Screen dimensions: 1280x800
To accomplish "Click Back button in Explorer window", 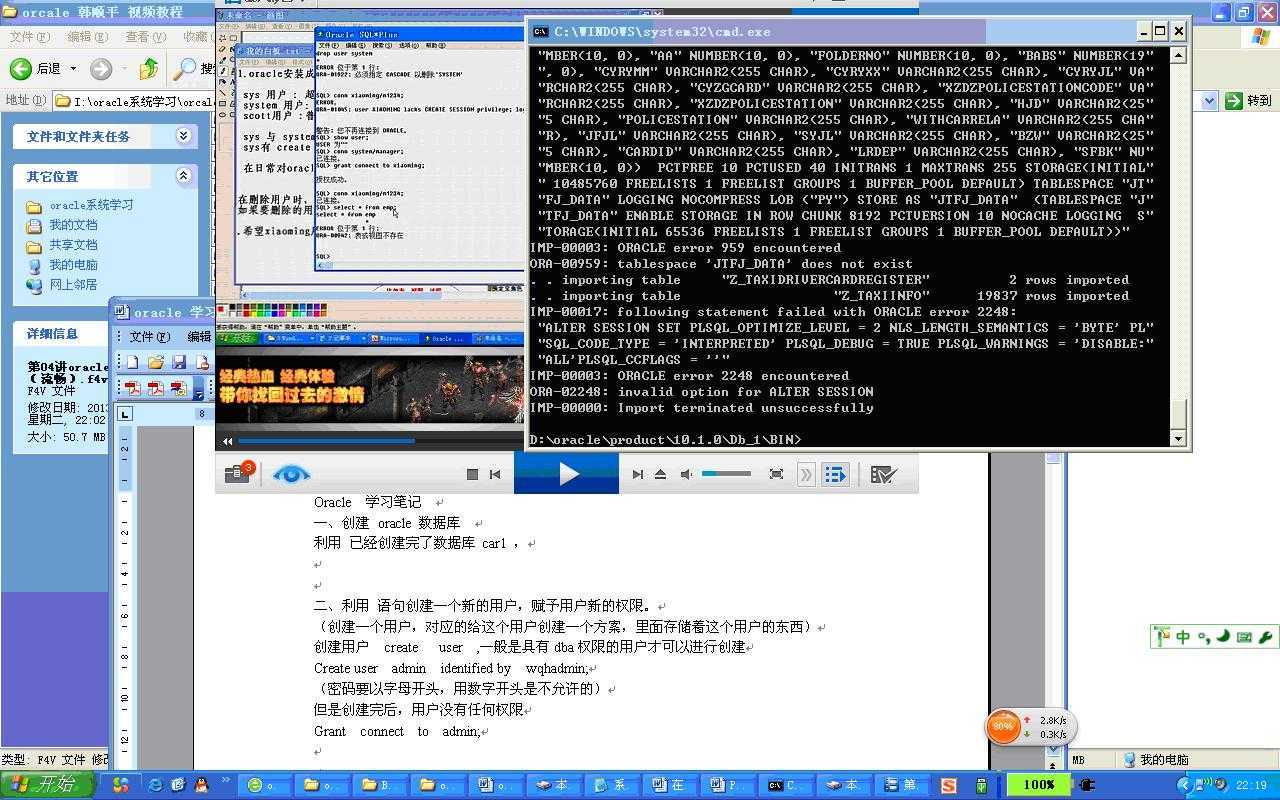I will pos(35,69).
